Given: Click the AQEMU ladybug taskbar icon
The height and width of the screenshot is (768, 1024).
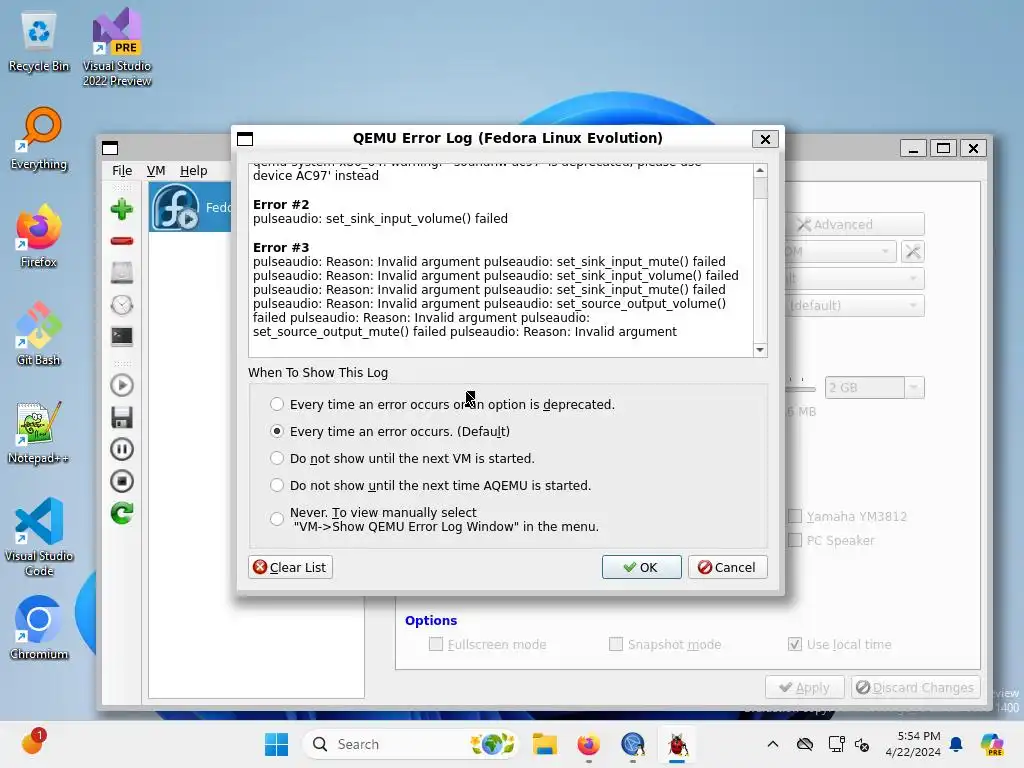Looking at the screenshot, I should tap(677, 744).
